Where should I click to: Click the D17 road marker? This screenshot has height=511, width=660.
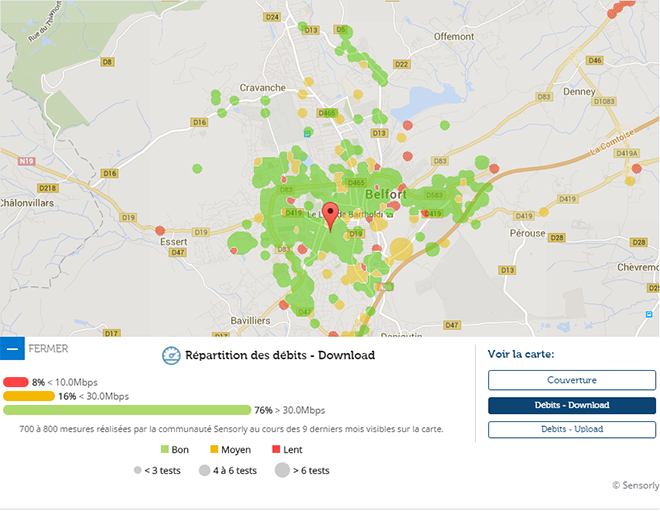tap(112, 333)
